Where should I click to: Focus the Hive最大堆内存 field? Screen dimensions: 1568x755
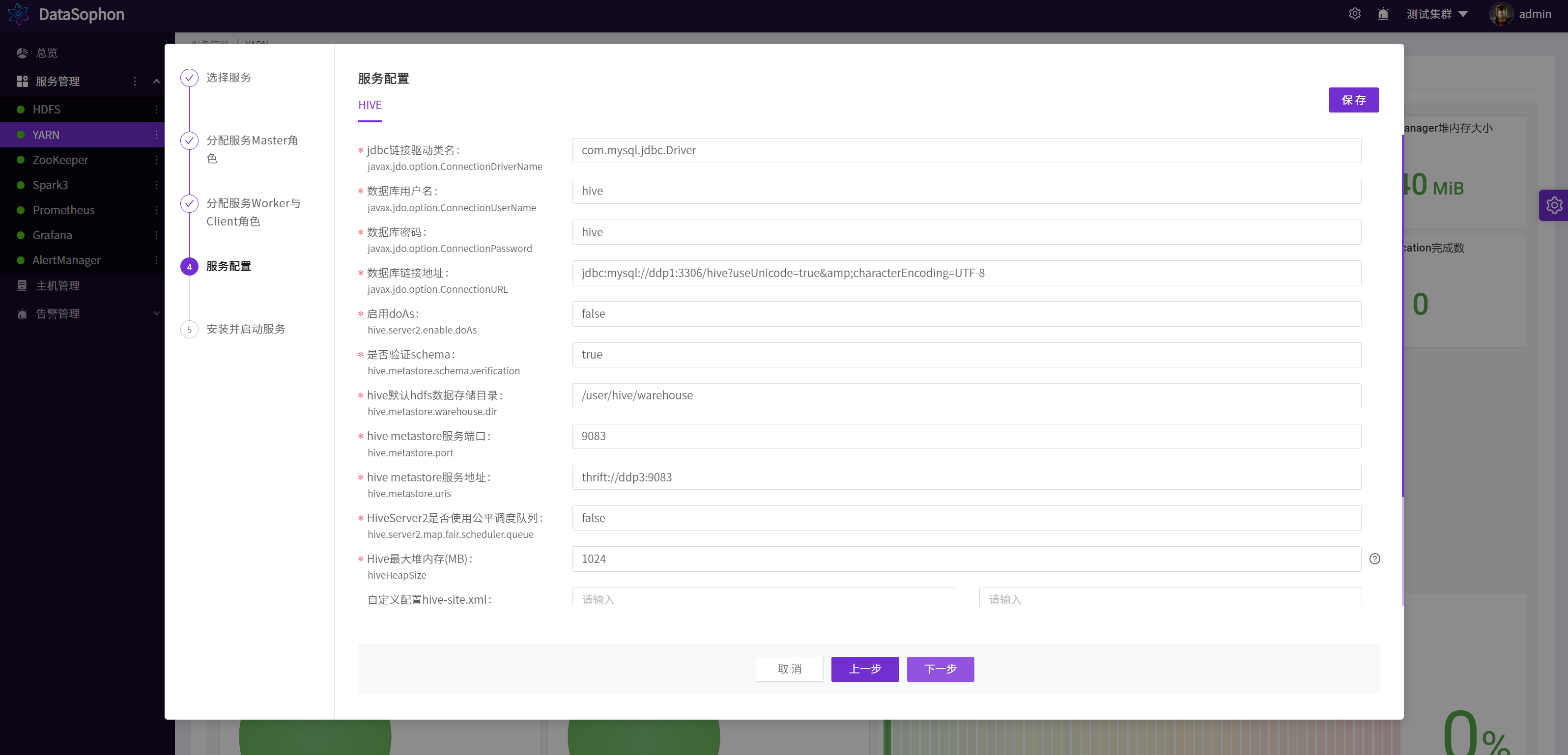click(966, 559)
